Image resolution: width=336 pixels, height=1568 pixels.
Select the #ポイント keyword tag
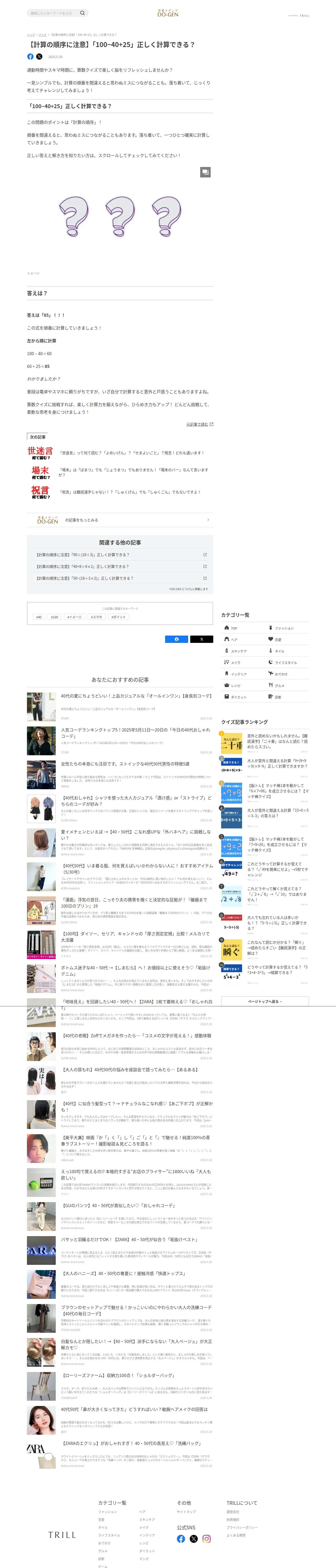[118, 616]
